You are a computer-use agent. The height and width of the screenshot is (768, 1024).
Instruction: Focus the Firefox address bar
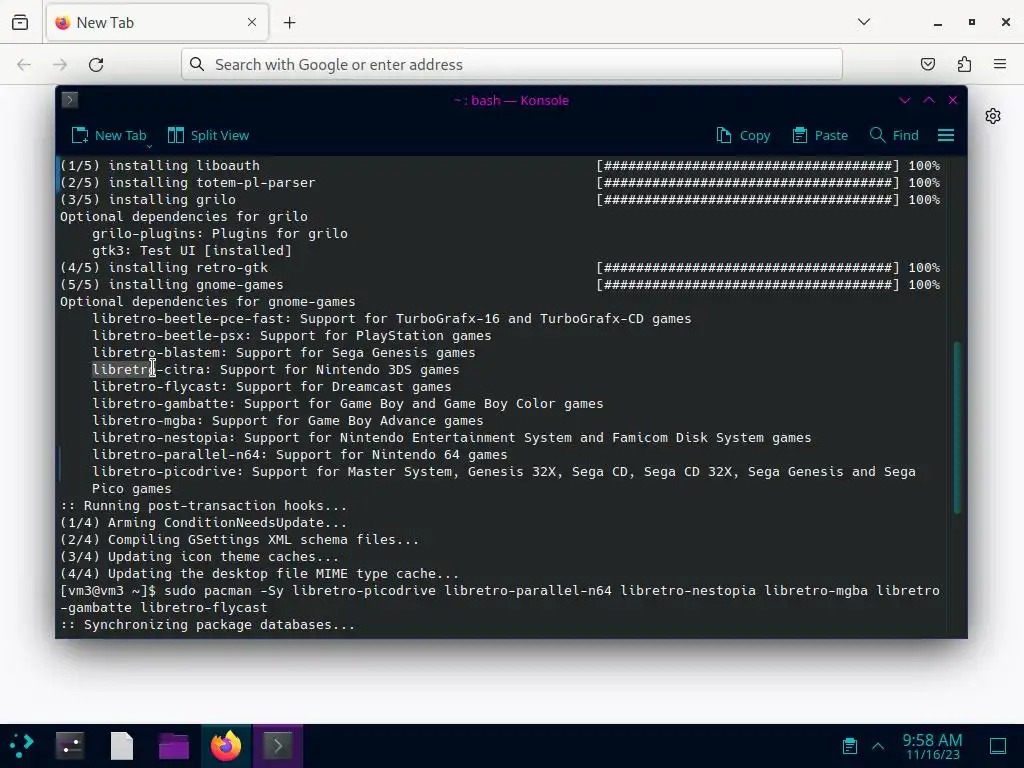click(x=511, y=64)
